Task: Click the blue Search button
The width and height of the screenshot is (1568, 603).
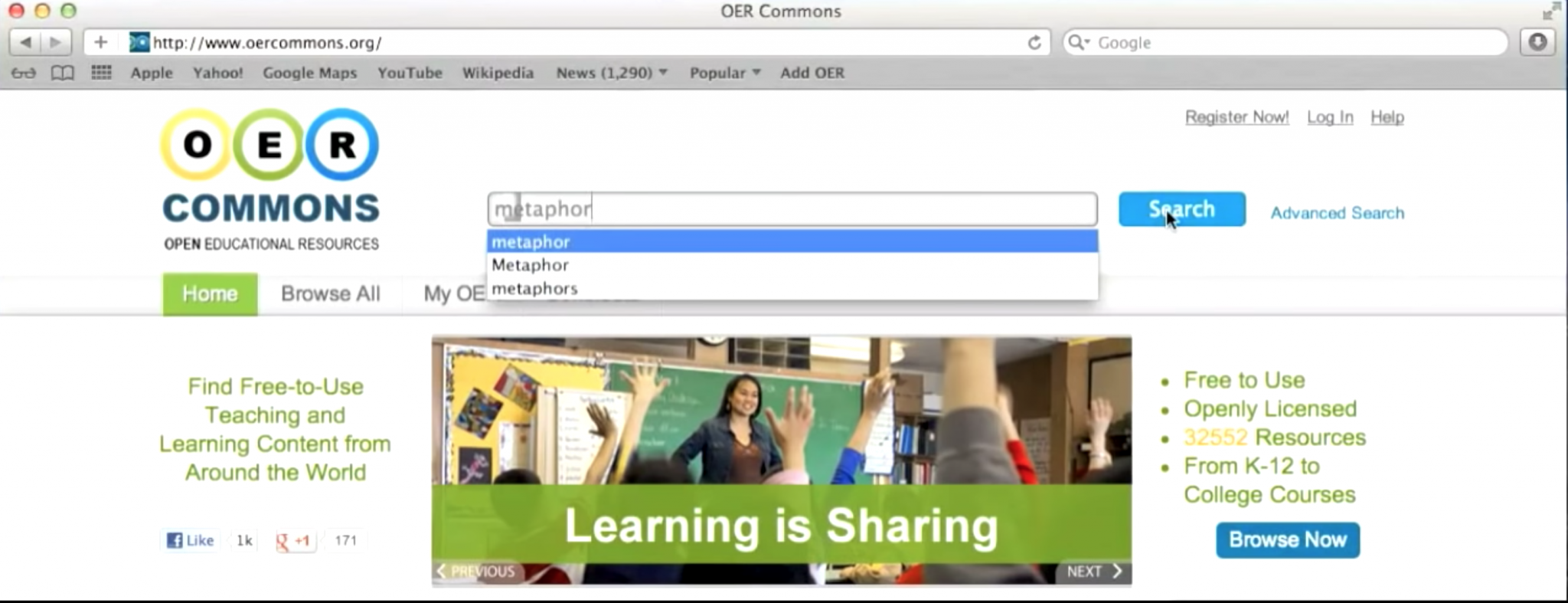Action: point(1181,209)
